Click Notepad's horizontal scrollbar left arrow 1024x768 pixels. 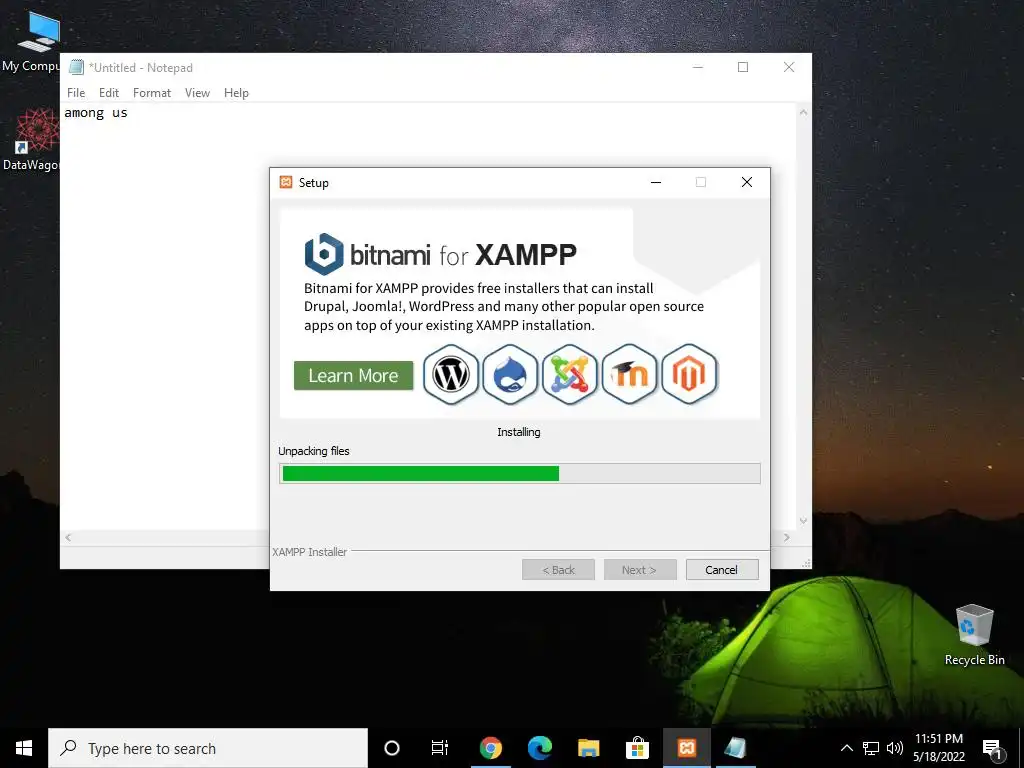[x=68, y=537]
